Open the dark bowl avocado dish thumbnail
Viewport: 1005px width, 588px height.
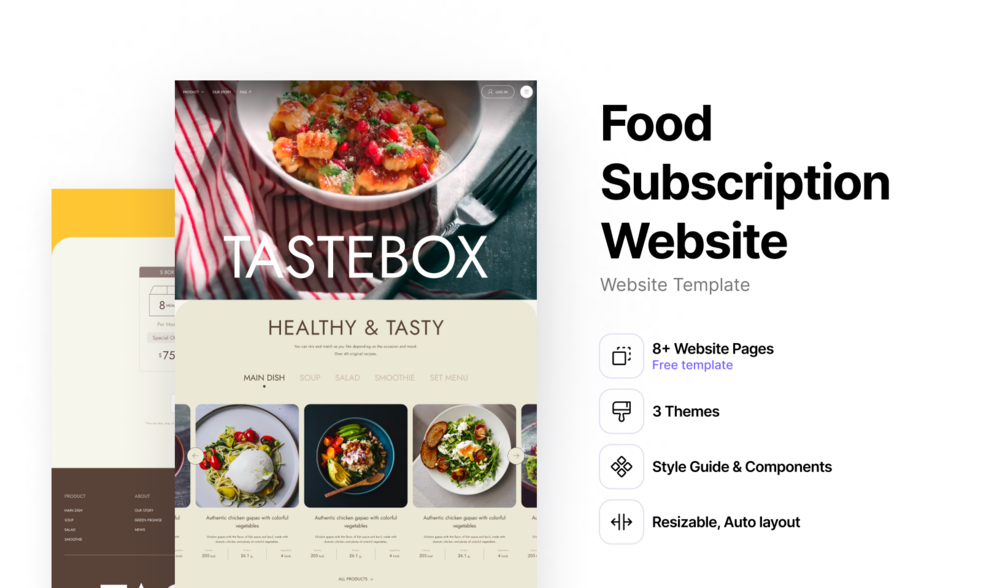pyautogui.click(x=356, y=456)
